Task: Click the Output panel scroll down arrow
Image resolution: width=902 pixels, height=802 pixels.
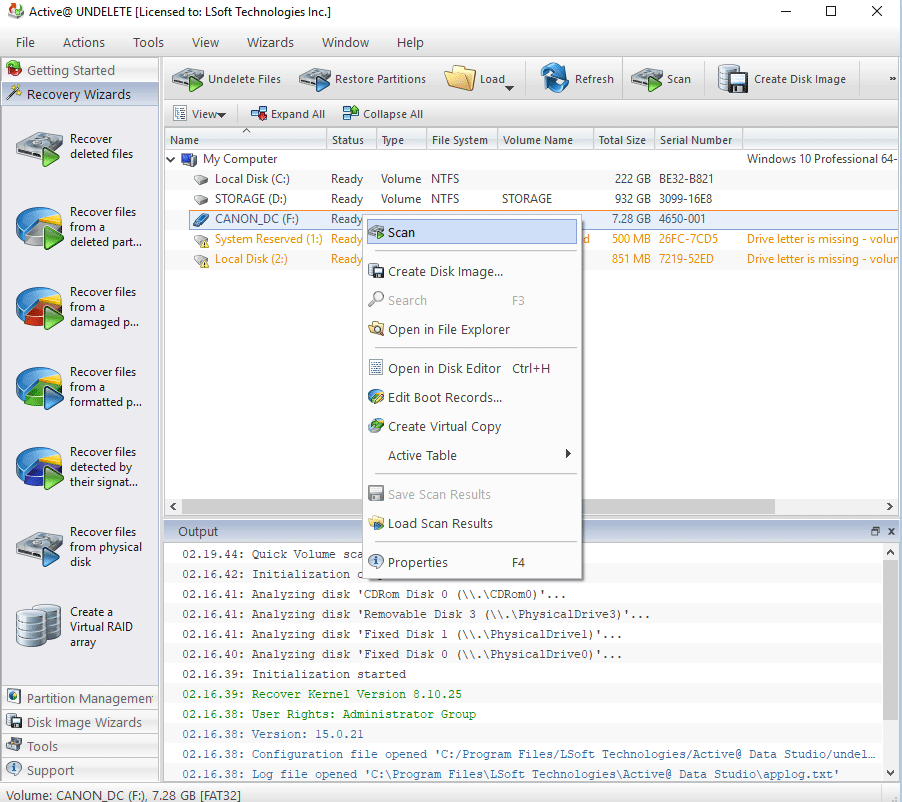Action: pos(890,773)
